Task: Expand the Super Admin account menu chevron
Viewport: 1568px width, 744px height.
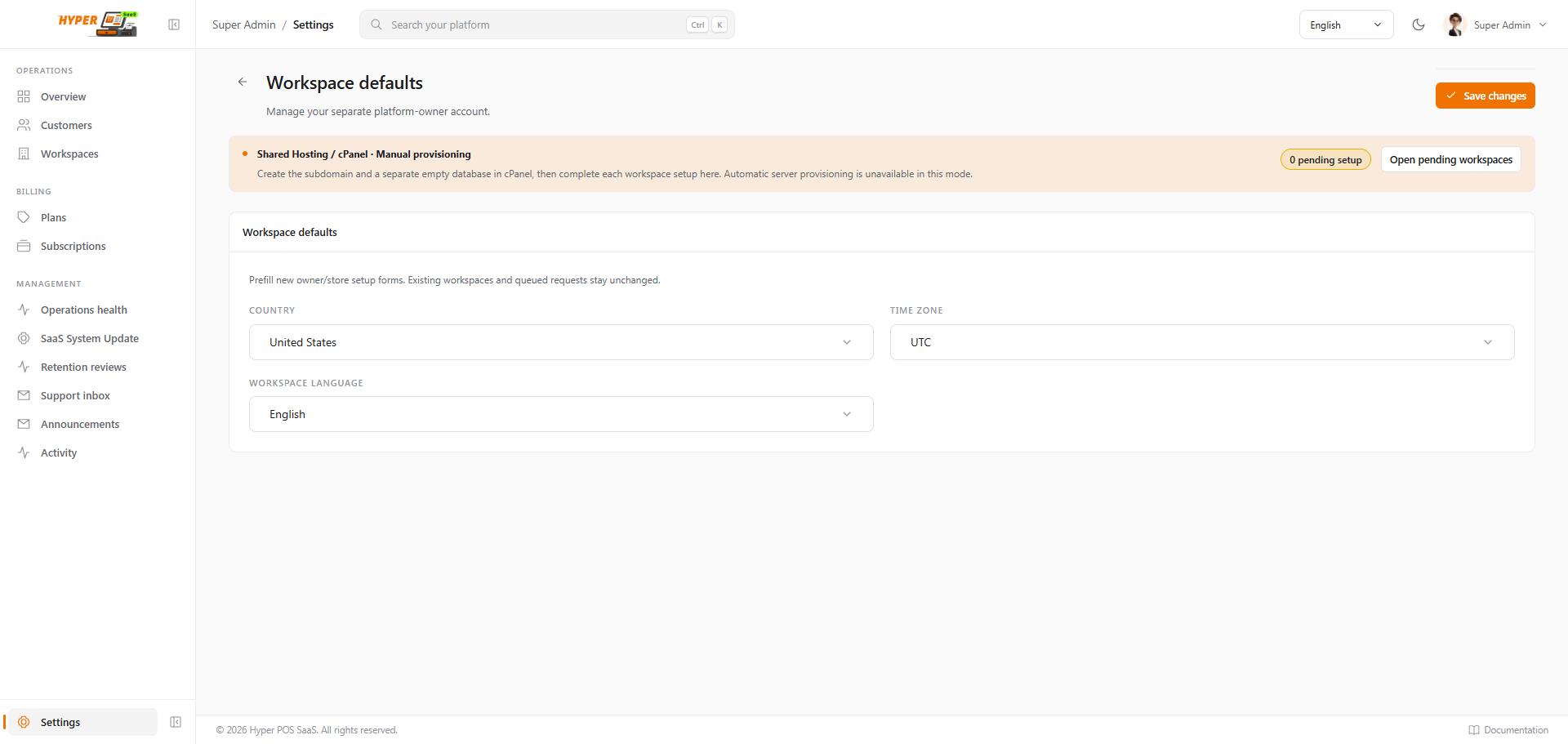Action: click(1543, 25)
